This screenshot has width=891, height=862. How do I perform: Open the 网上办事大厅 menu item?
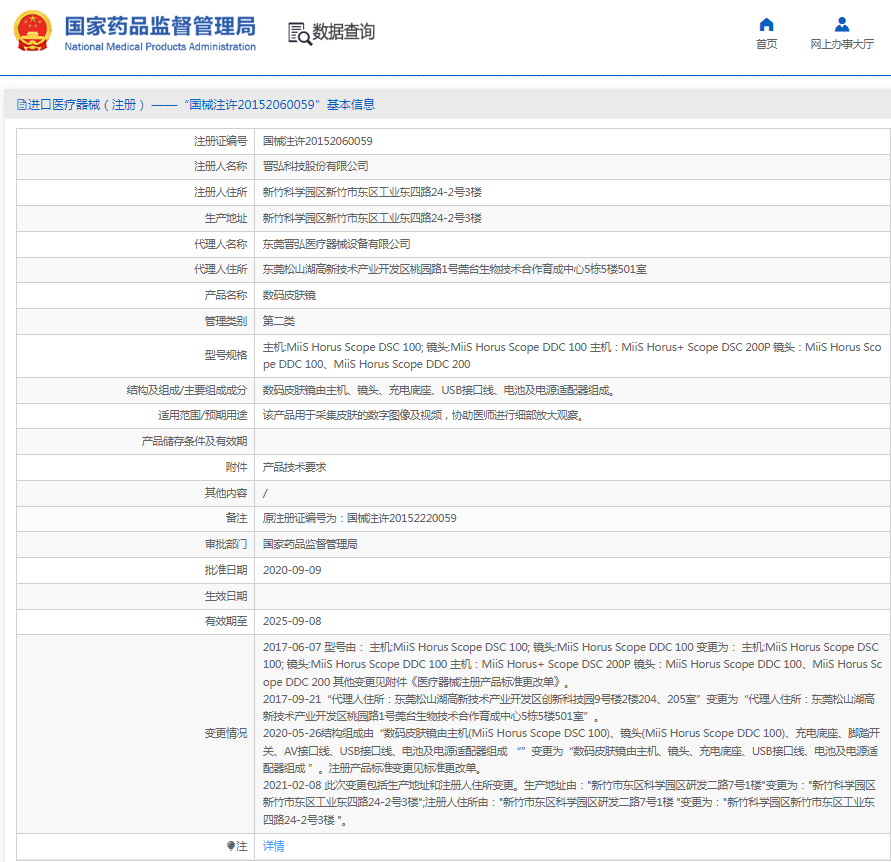841,44
